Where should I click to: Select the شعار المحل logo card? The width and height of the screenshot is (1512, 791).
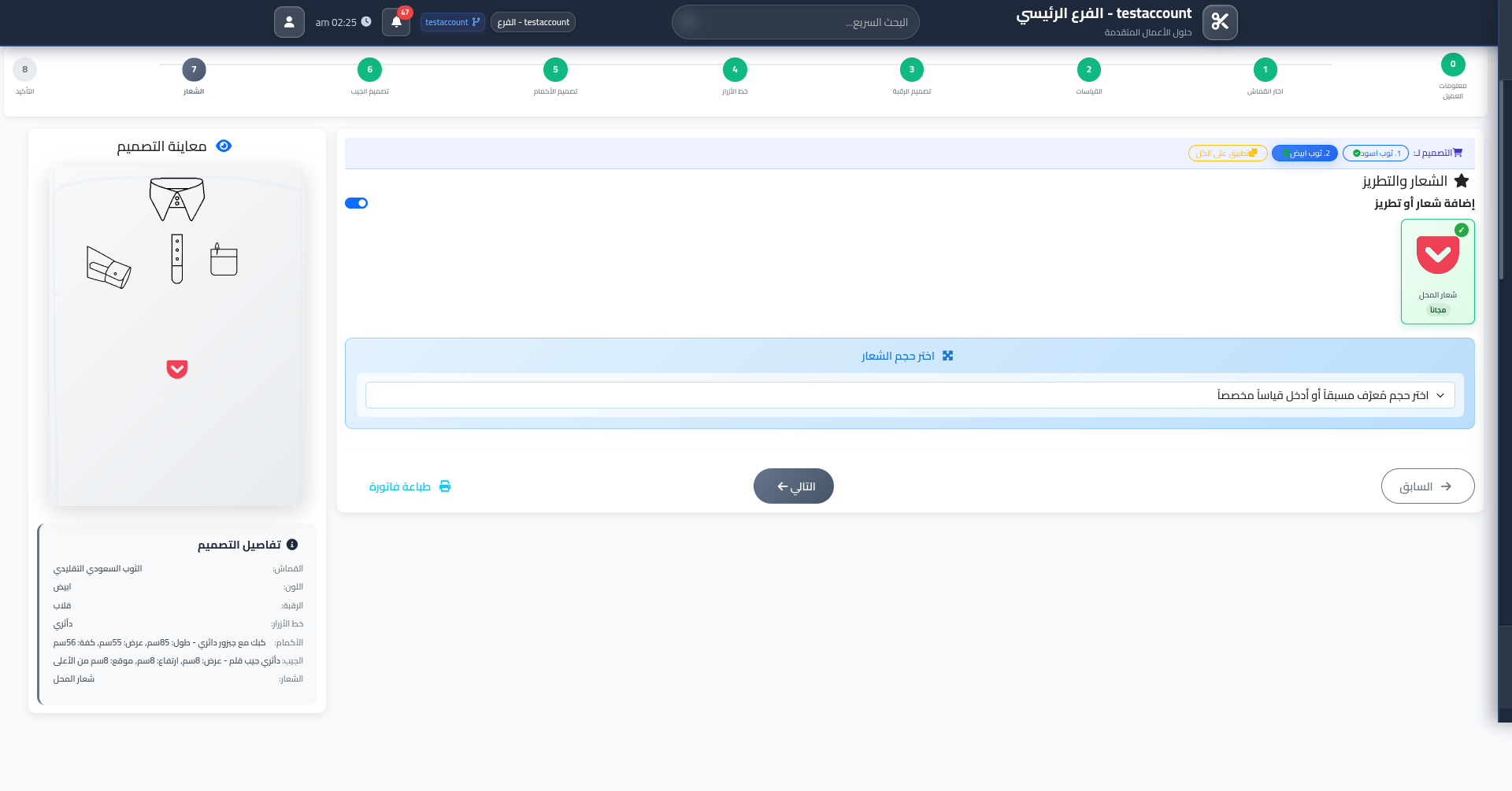[1437, 272]
